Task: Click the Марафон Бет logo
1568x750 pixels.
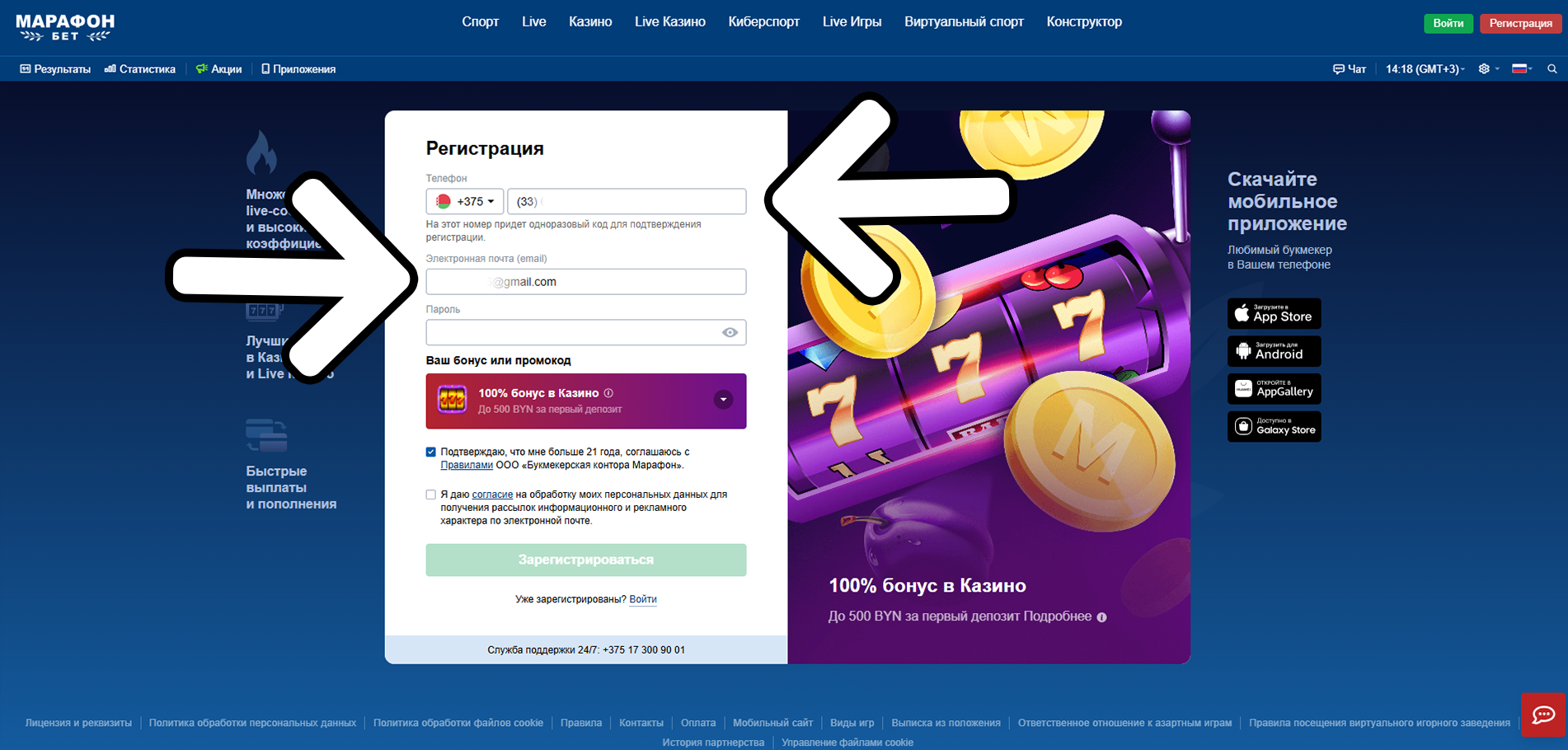Action: coord(65,27)
